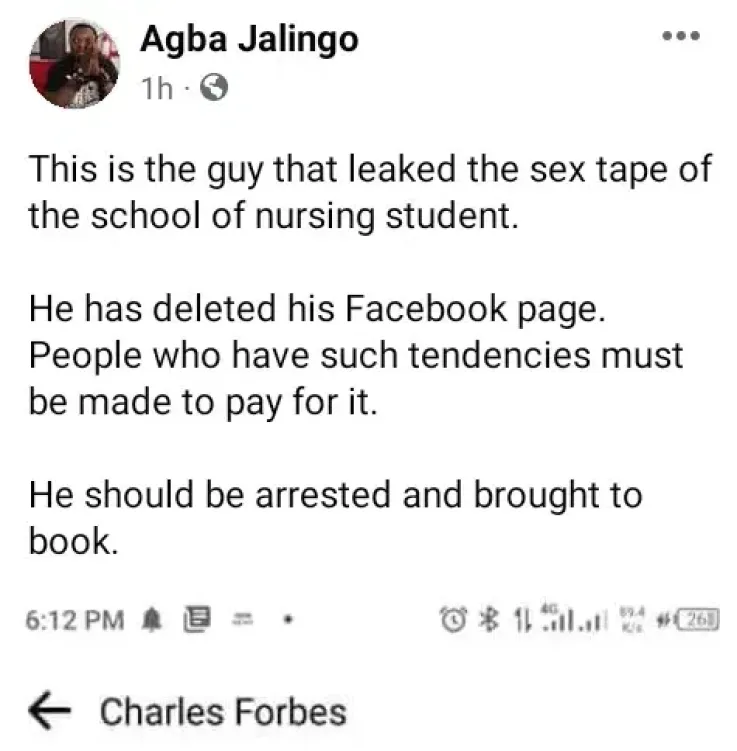737x751 pixels.
Task: Click the 1h post timestamp
Action: (157, 88)
